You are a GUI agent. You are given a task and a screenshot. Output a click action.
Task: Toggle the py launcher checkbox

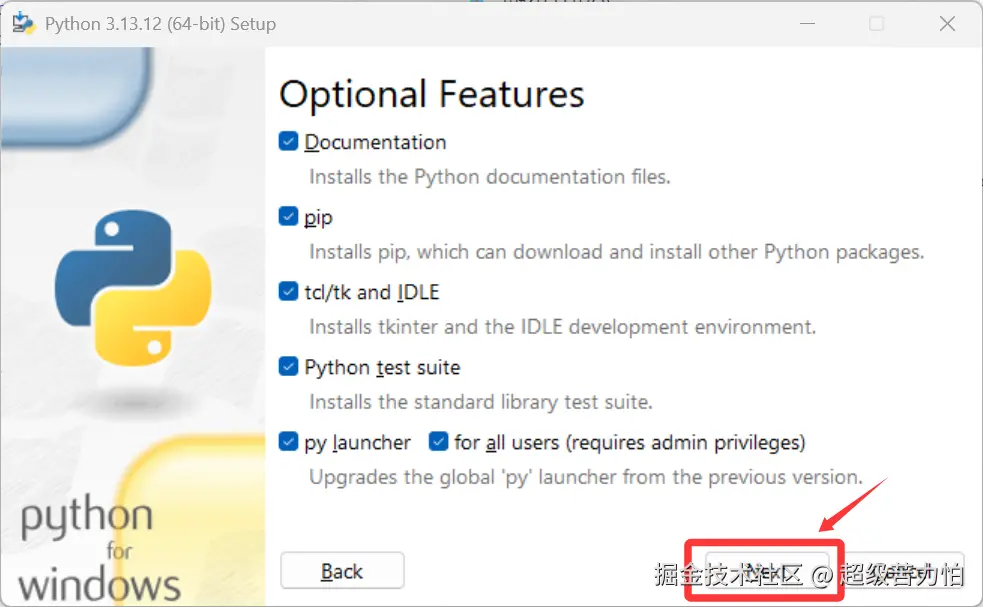288,442
